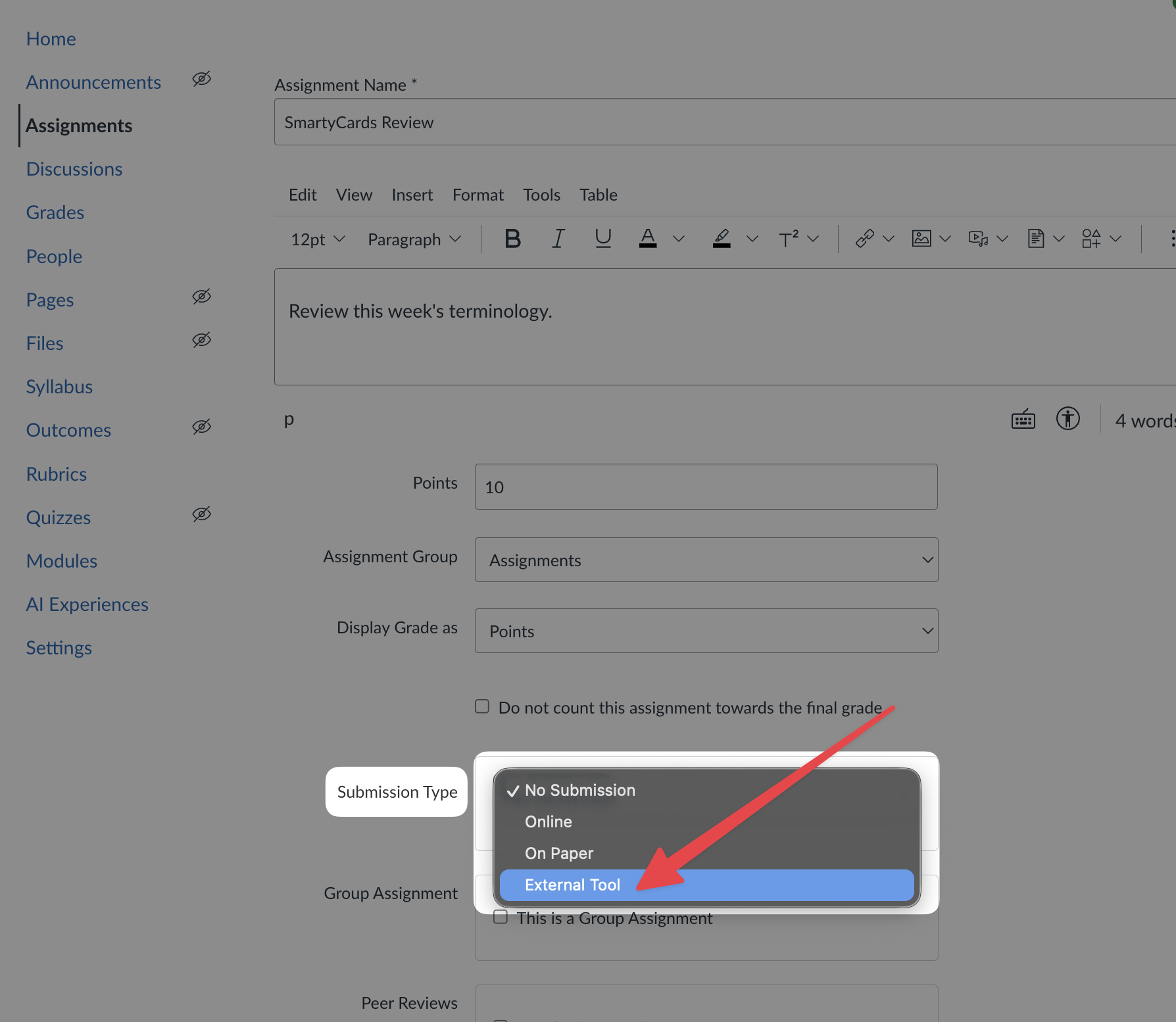Screen dimensions: 1176x1022
Task: Click the media record/upload icon
Action: pyautogui.click(x=978, y=239)
